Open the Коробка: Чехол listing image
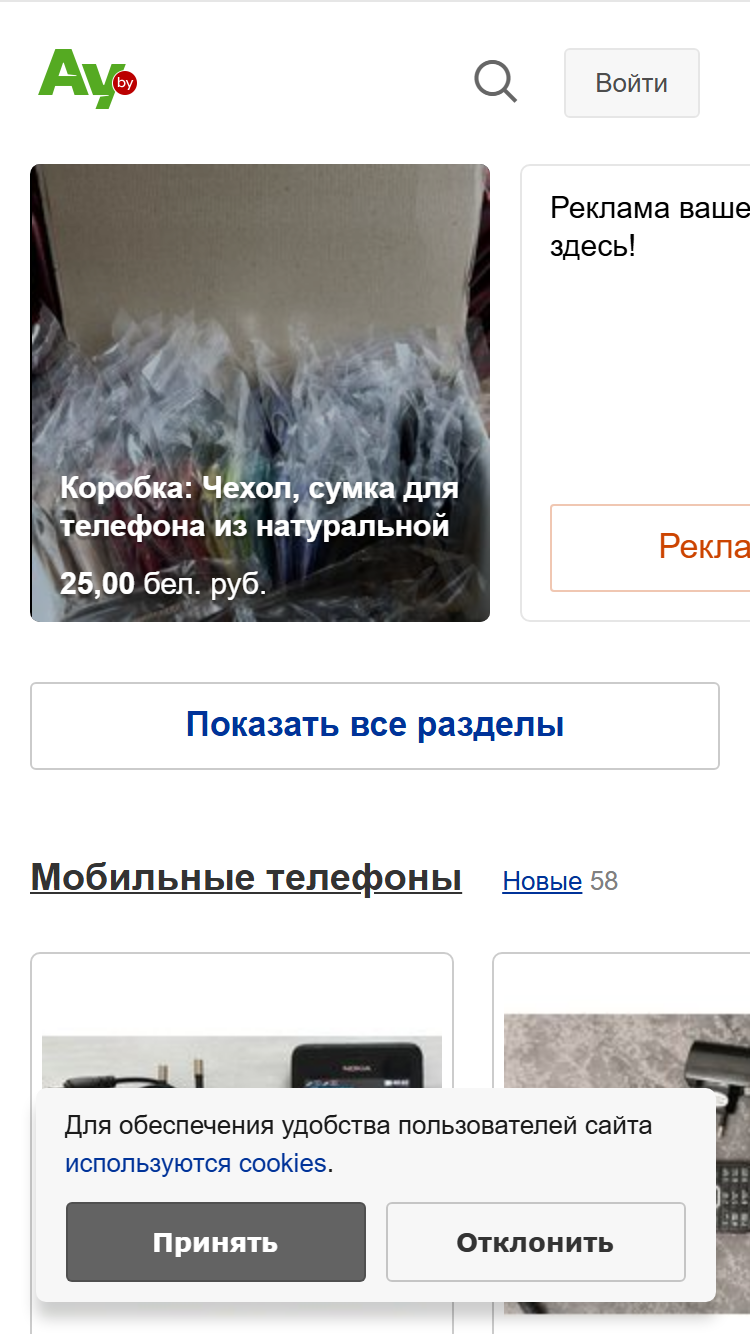The width and height of the screenshot is (750, 1334). pyautogui.click(x=260, y=392)
